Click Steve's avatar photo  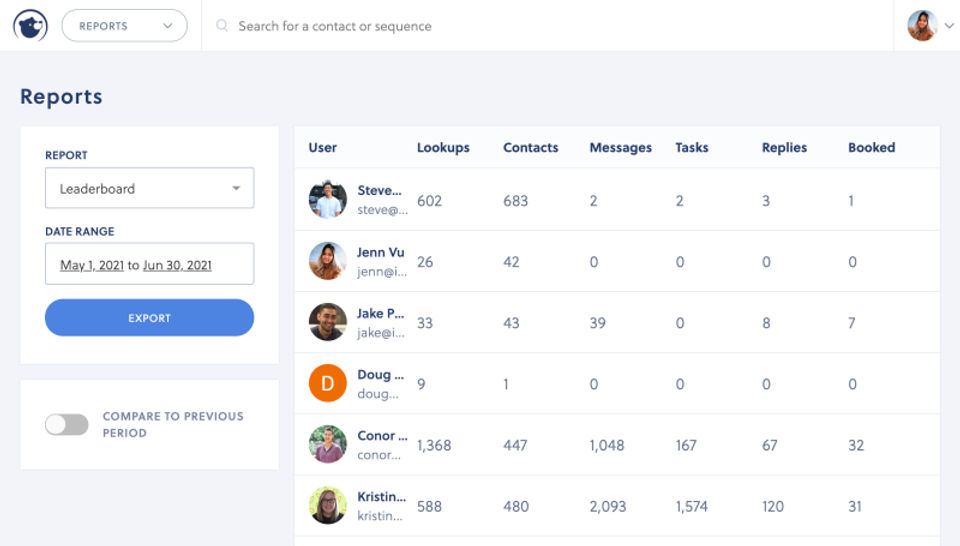328,200
